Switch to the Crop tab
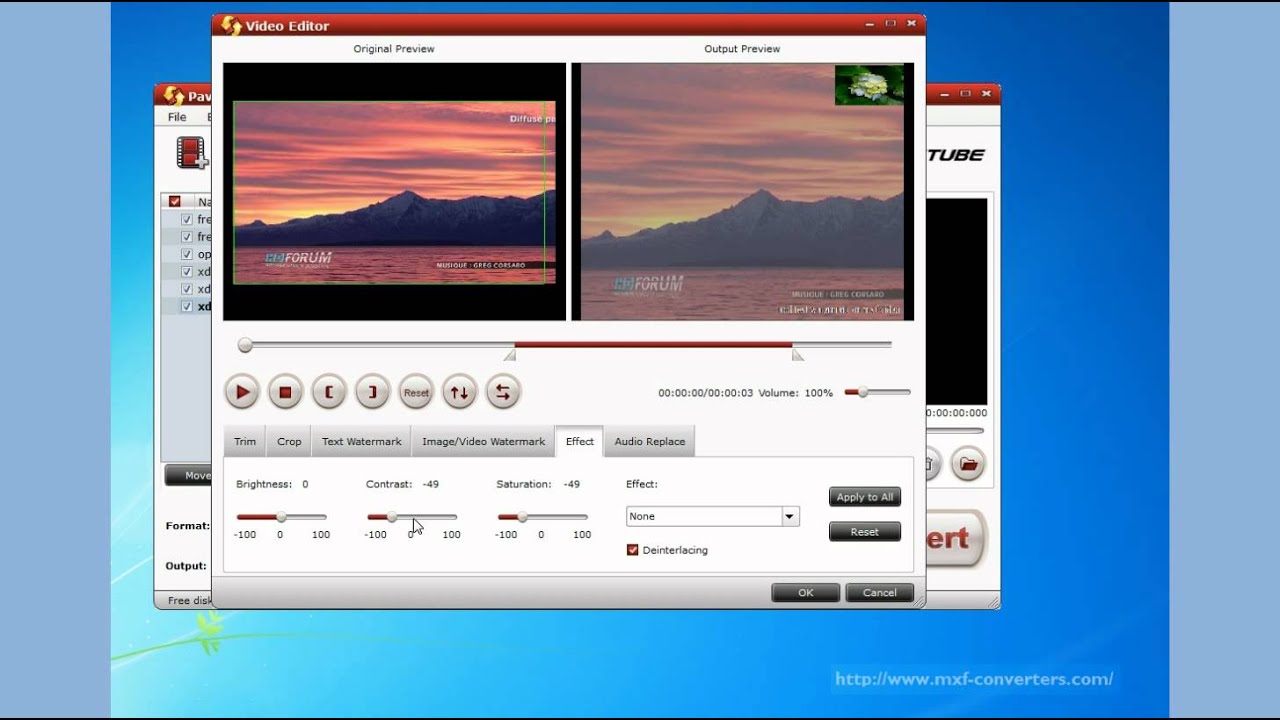Screen dimensions: 1280x720 [x=289, y=441]
